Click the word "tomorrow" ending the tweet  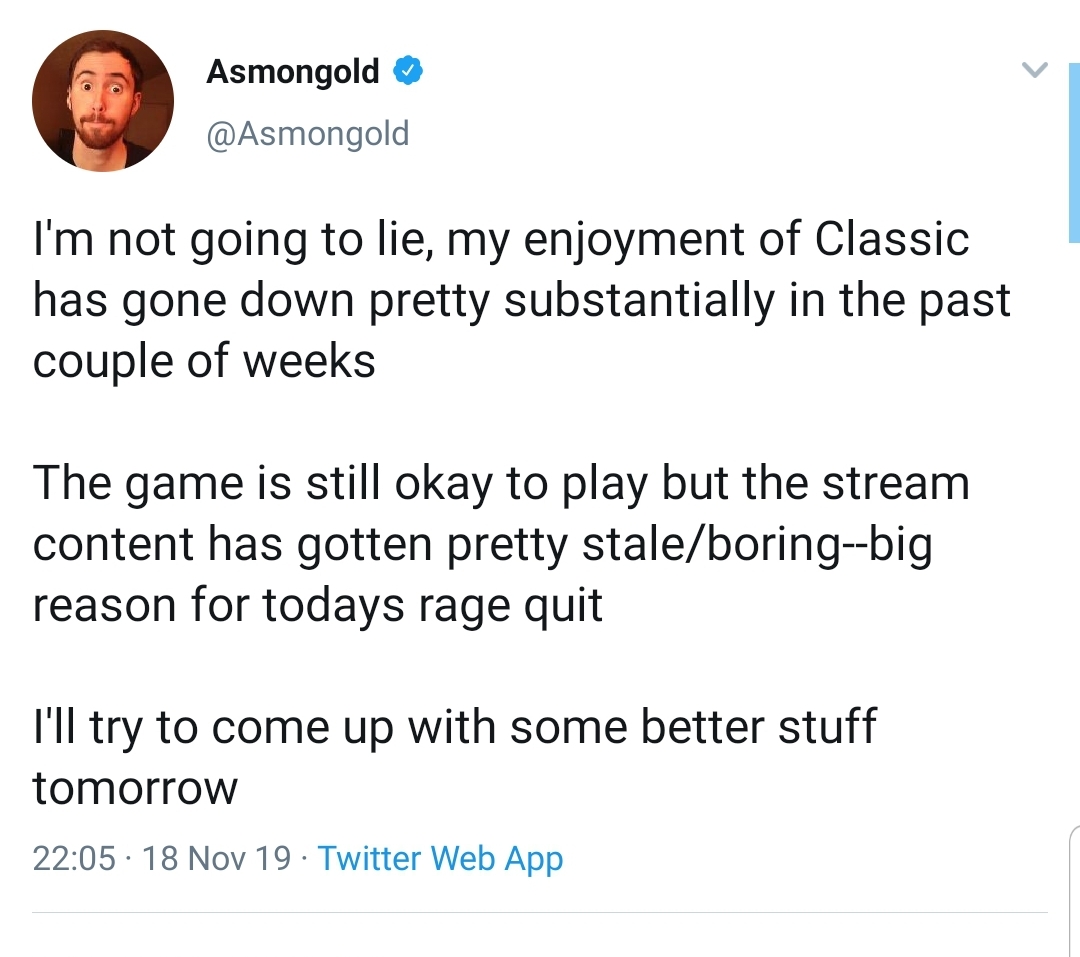[x=135, y=789]
